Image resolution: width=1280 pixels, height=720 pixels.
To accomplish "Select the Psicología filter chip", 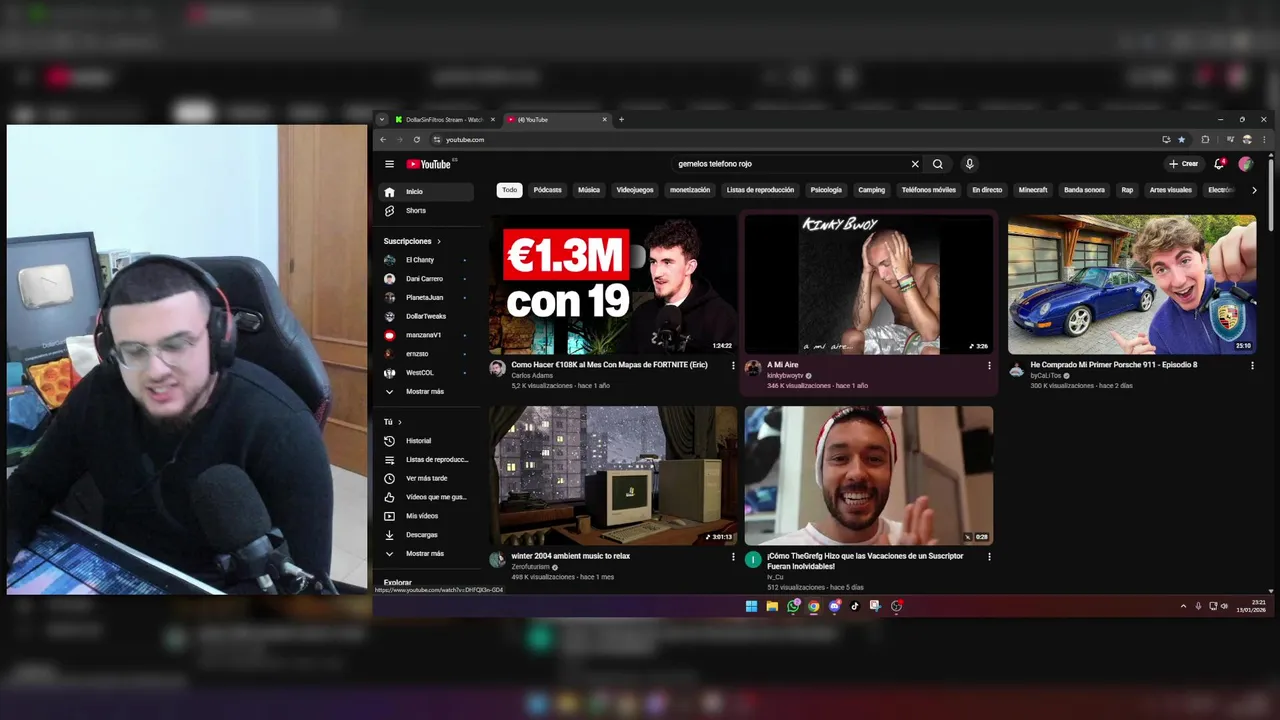I will (826, 190).
